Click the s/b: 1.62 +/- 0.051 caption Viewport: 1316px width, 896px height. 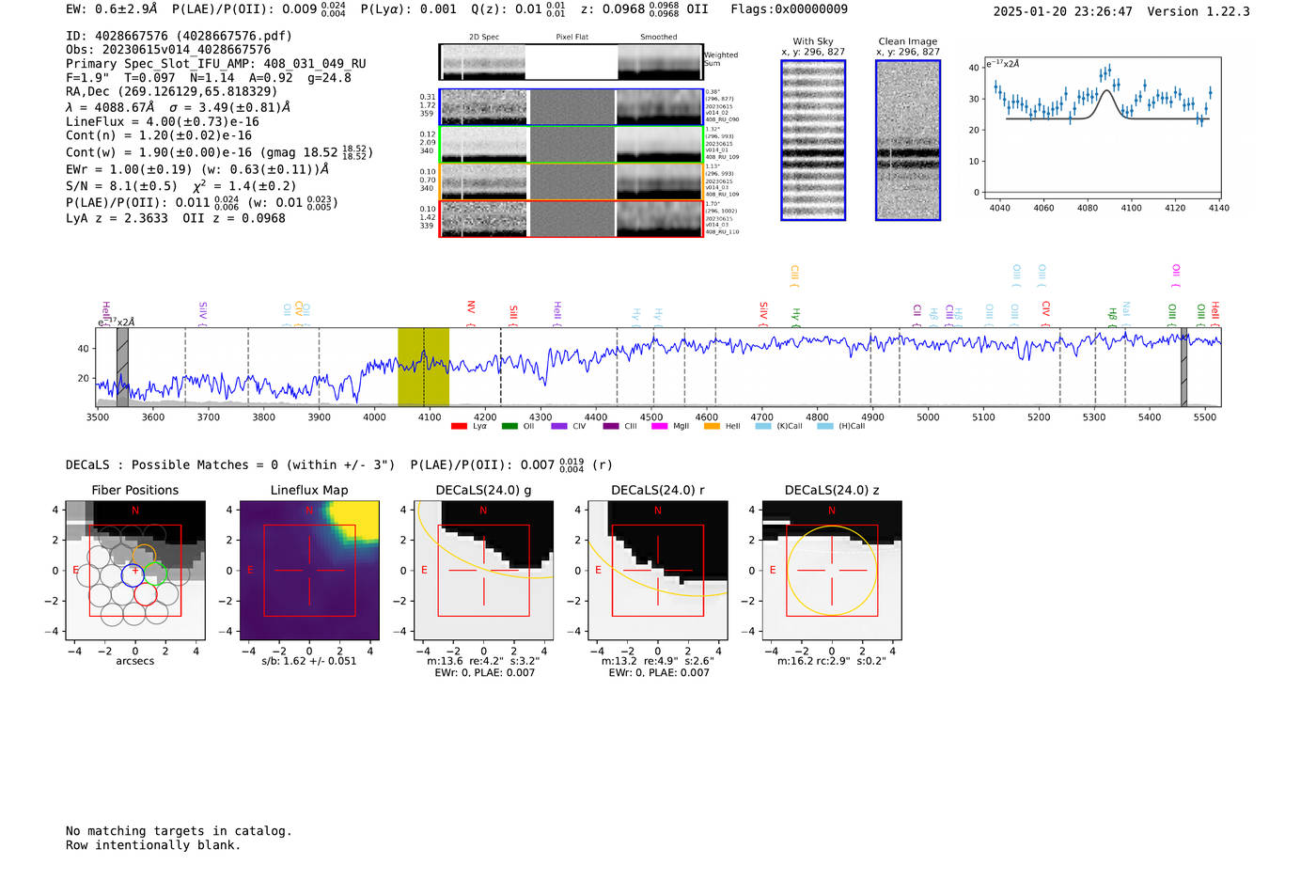[309, 661]
